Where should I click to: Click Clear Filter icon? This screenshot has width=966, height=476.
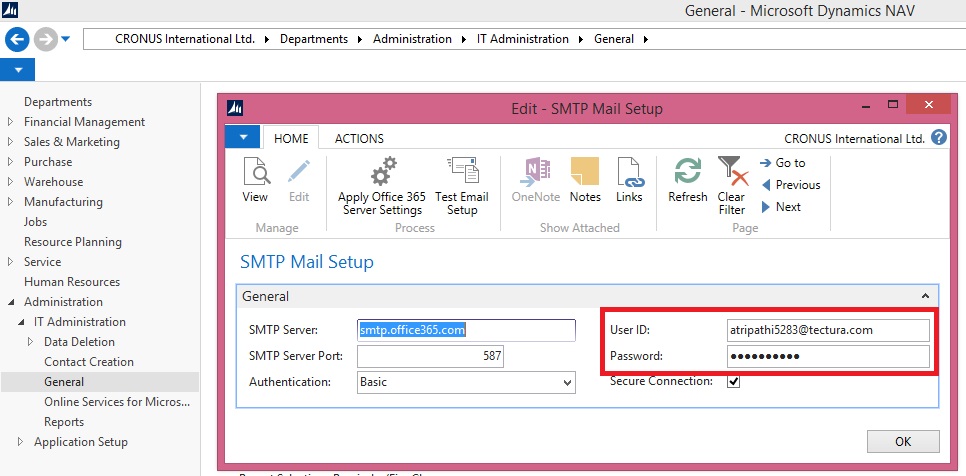(x=732, y=186)
